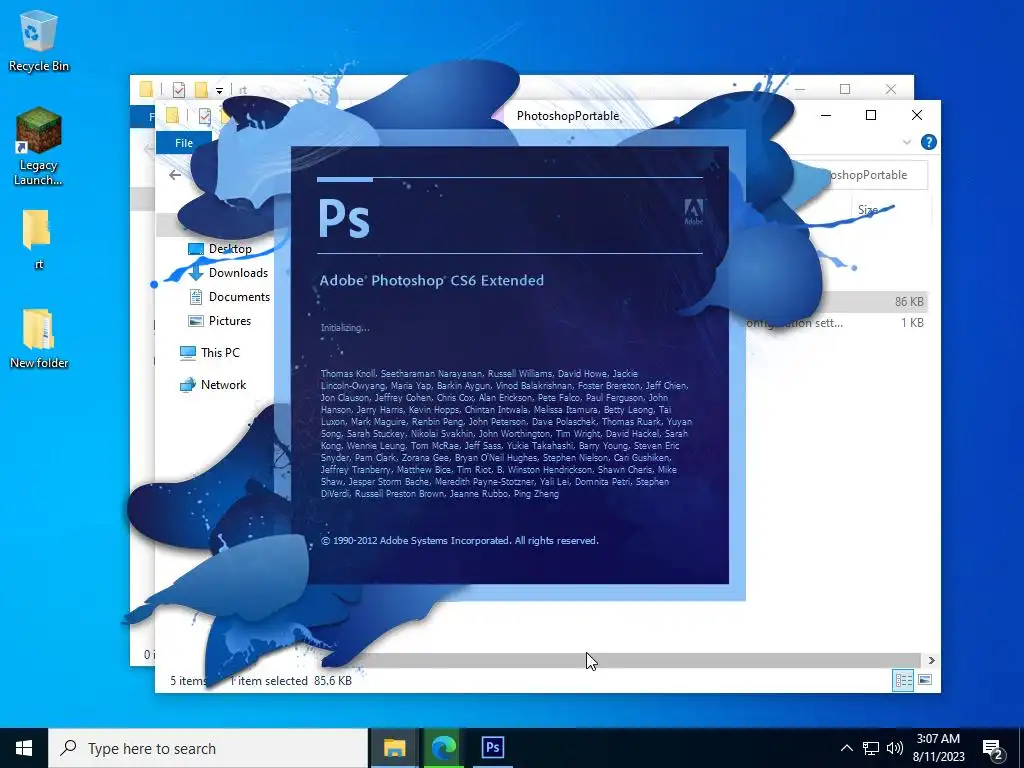This screenshot has height=768, width=1024.
Task: Click the Explorer Help question mark icon
Action: point(928,142)
